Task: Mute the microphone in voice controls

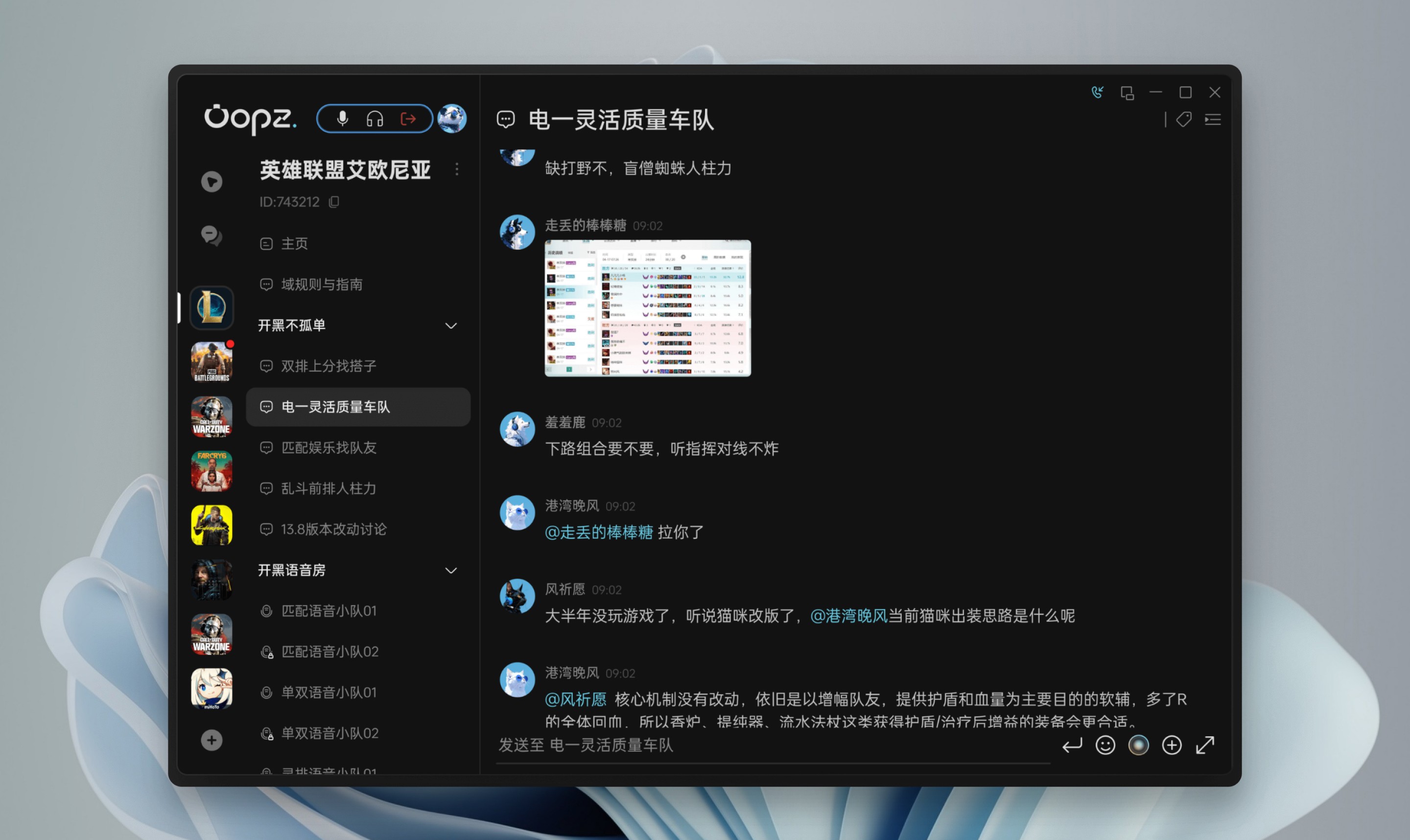Action: coord(342,119)
